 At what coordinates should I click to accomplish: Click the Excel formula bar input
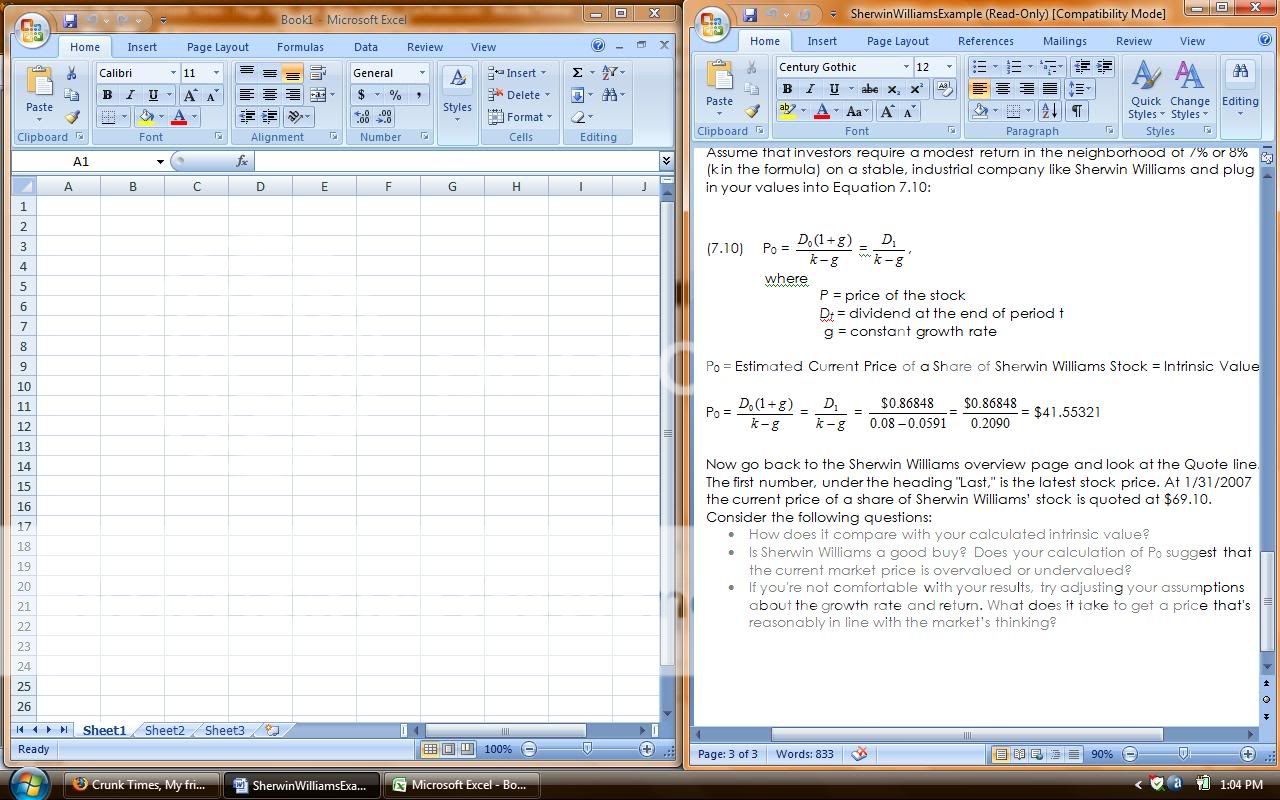456,161
